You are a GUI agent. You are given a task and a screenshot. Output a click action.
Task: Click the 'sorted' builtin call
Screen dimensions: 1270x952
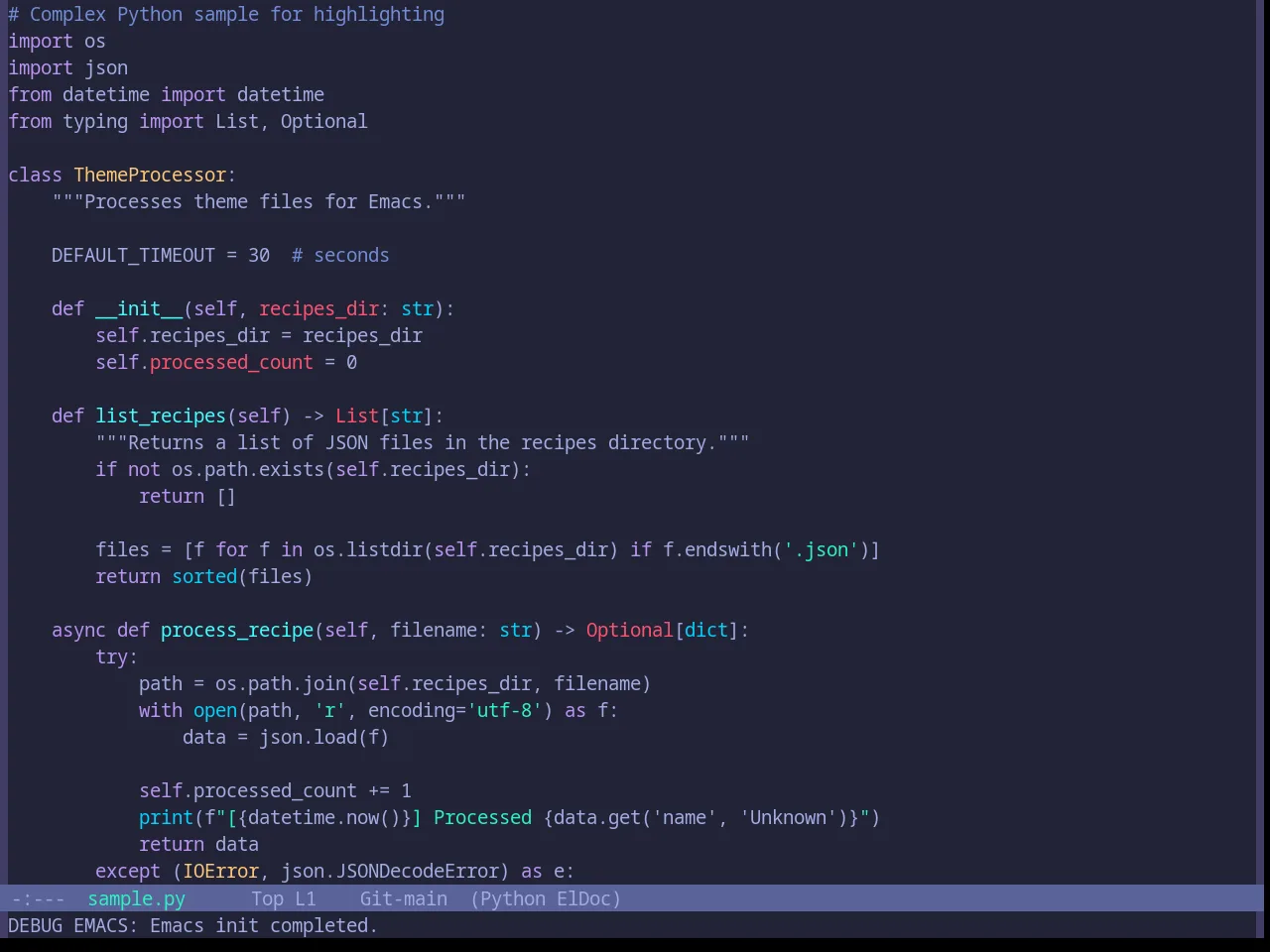point(204,576)
